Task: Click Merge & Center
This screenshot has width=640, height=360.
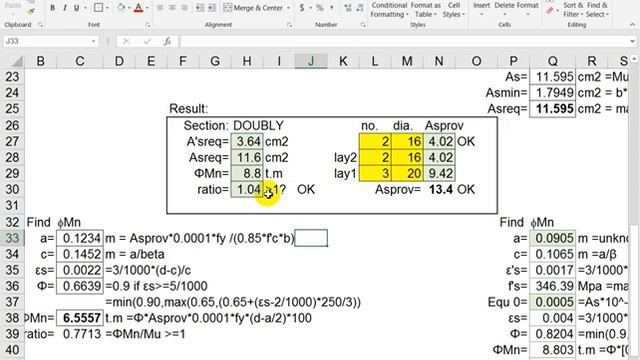Action: [253, 8]
